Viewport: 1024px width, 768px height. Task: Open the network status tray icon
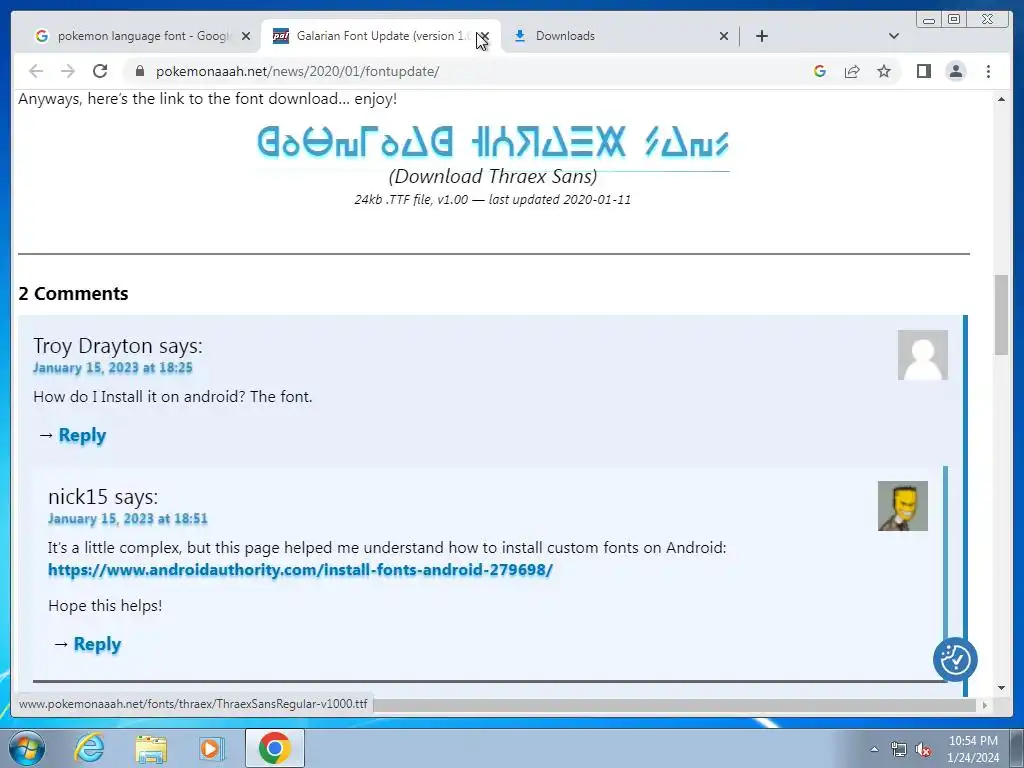click(899, 750)
